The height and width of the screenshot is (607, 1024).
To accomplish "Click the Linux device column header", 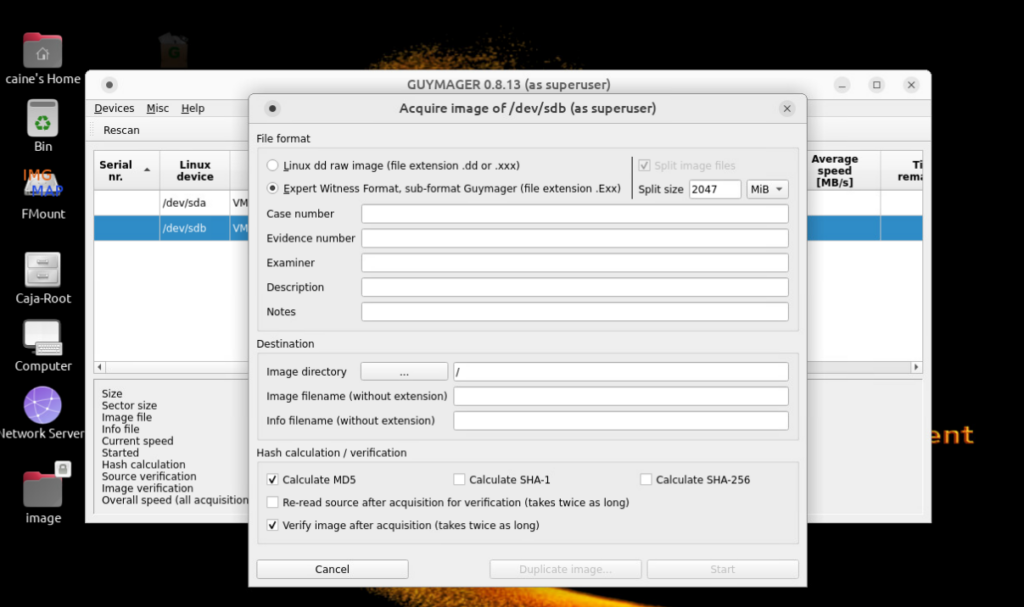I will pos(195,171).
